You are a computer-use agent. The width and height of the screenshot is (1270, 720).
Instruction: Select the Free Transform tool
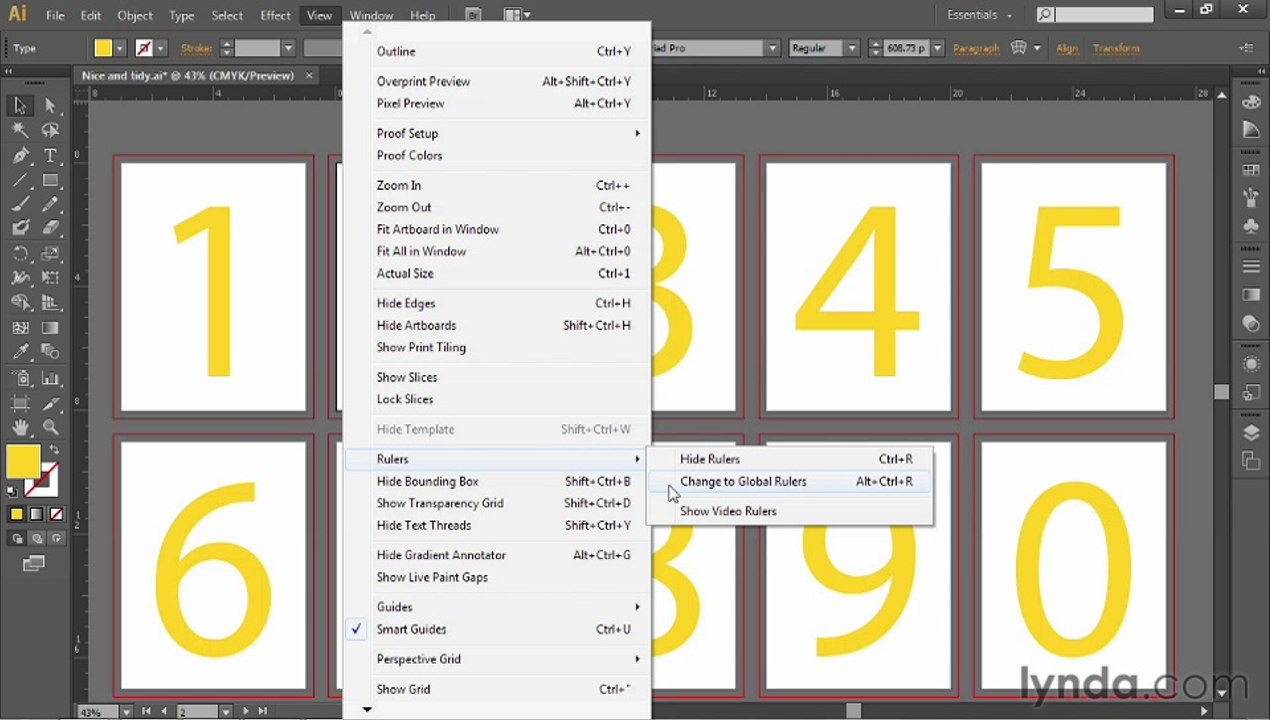[x=50, y=278]
